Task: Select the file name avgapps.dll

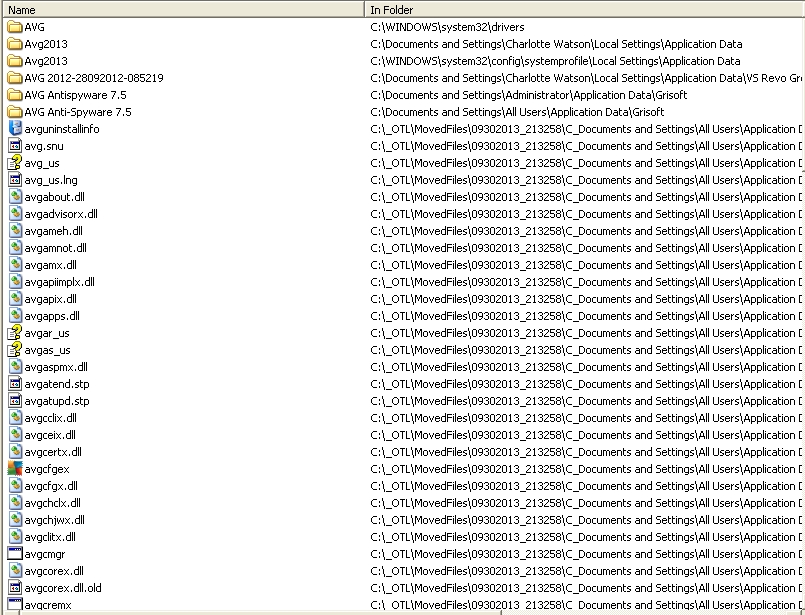Action: click(52, 316)
